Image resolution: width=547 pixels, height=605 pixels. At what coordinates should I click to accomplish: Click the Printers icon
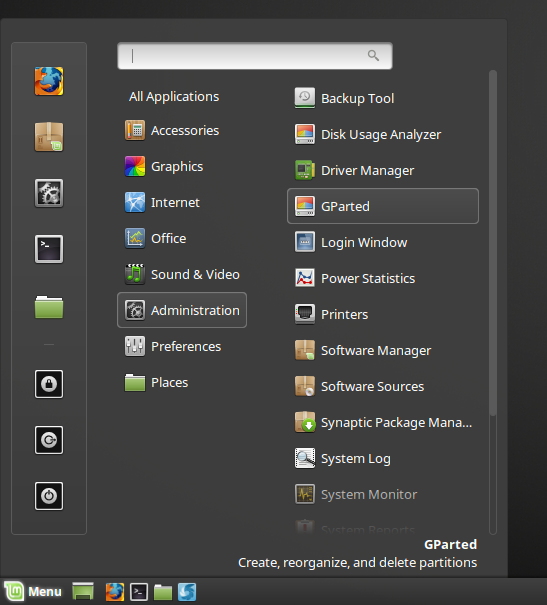click(x=305, y=314)
